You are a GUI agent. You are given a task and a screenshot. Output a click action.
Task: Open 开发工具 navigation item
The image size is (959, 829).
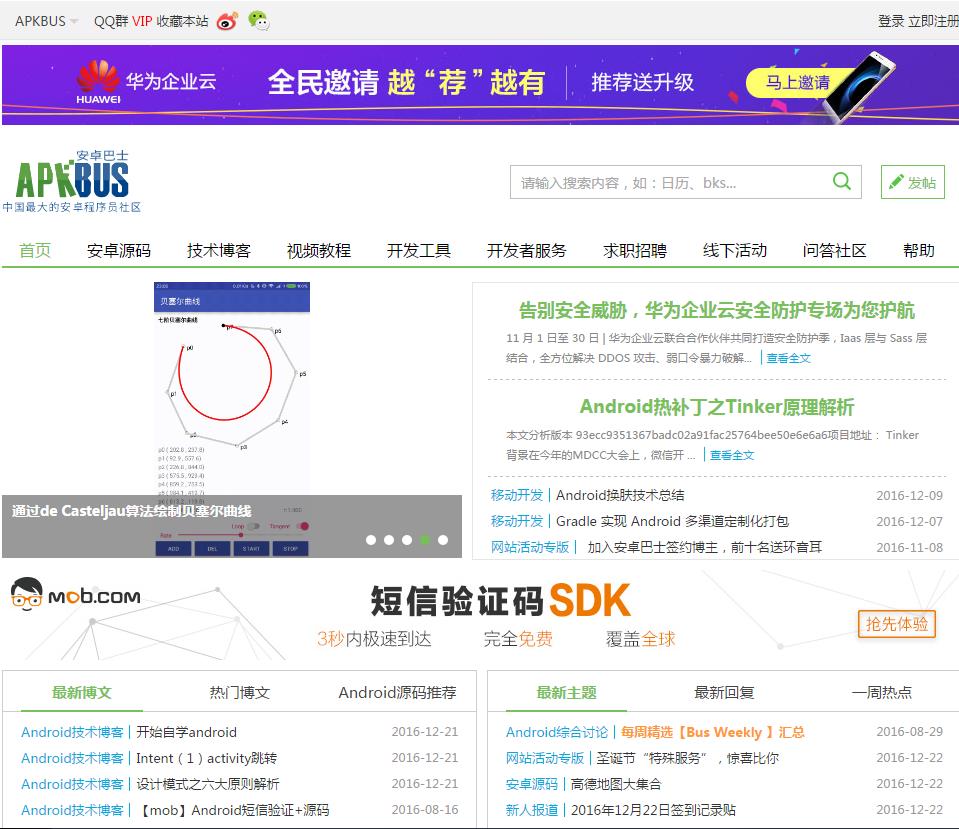pos(419,250)
